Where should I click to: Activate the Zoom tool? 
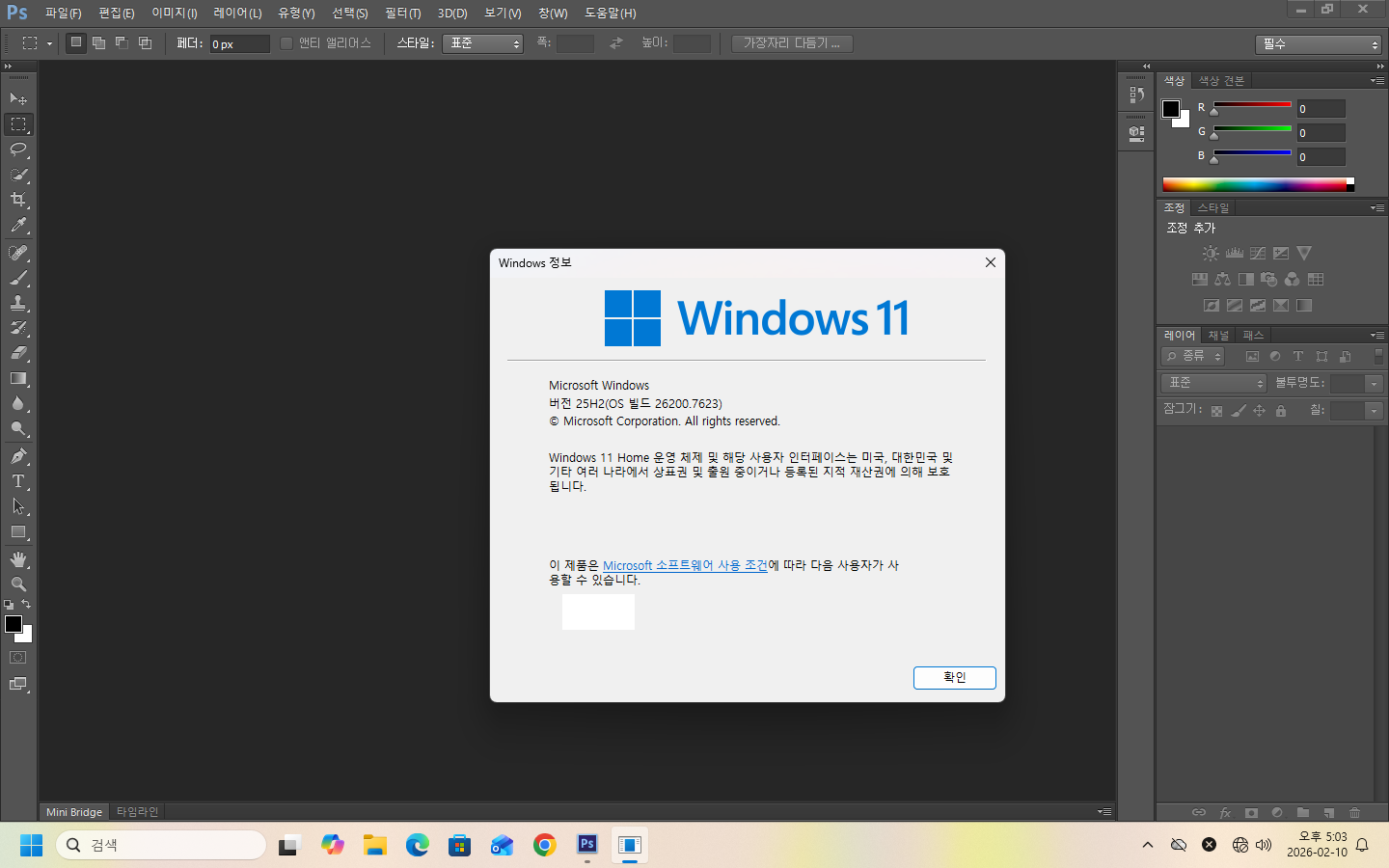pos(18,584)
